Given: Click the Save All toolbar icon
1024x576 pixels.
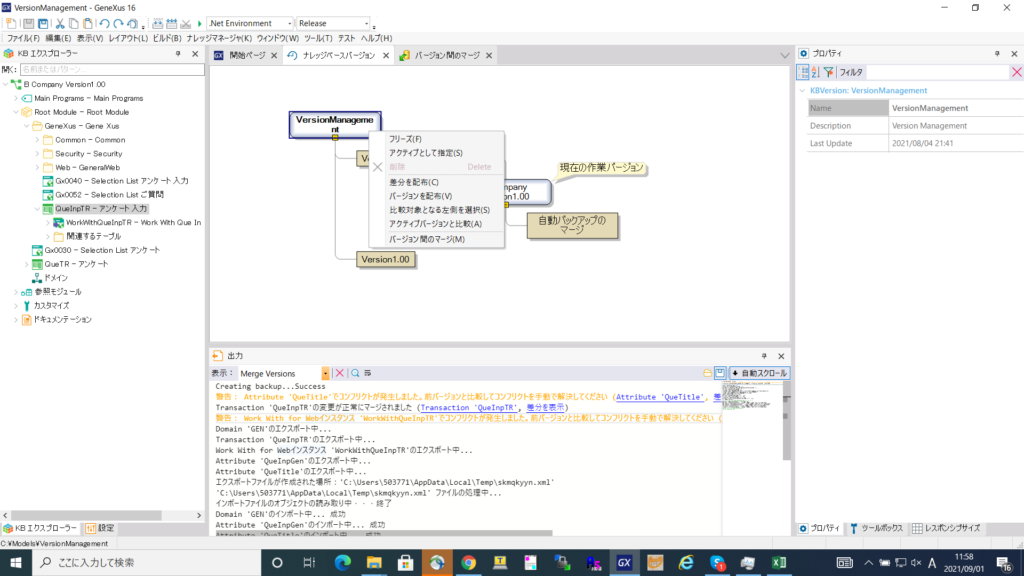Looking at the screenshot, I should [x=43, y=24].
